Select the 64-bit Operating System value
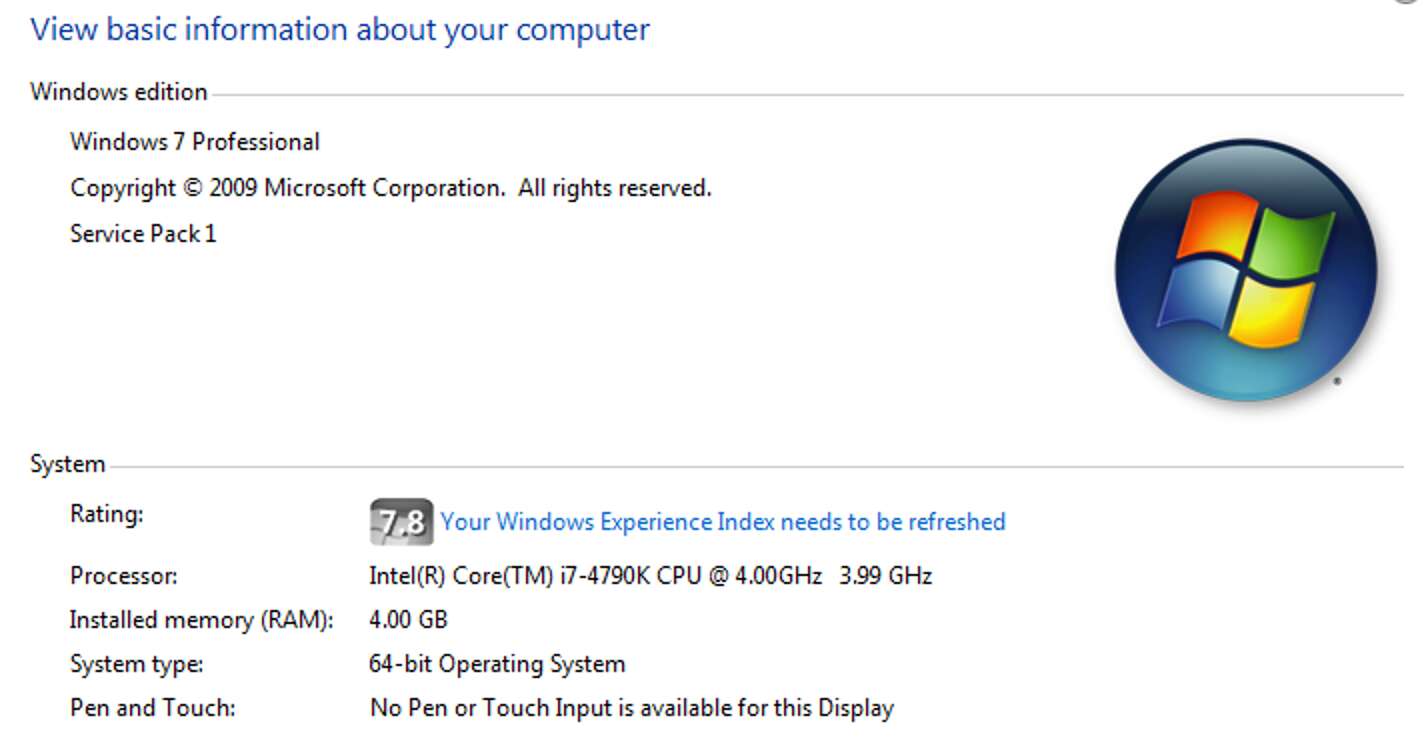This screenshot has width=1424, height=756. tap(497, 664)
